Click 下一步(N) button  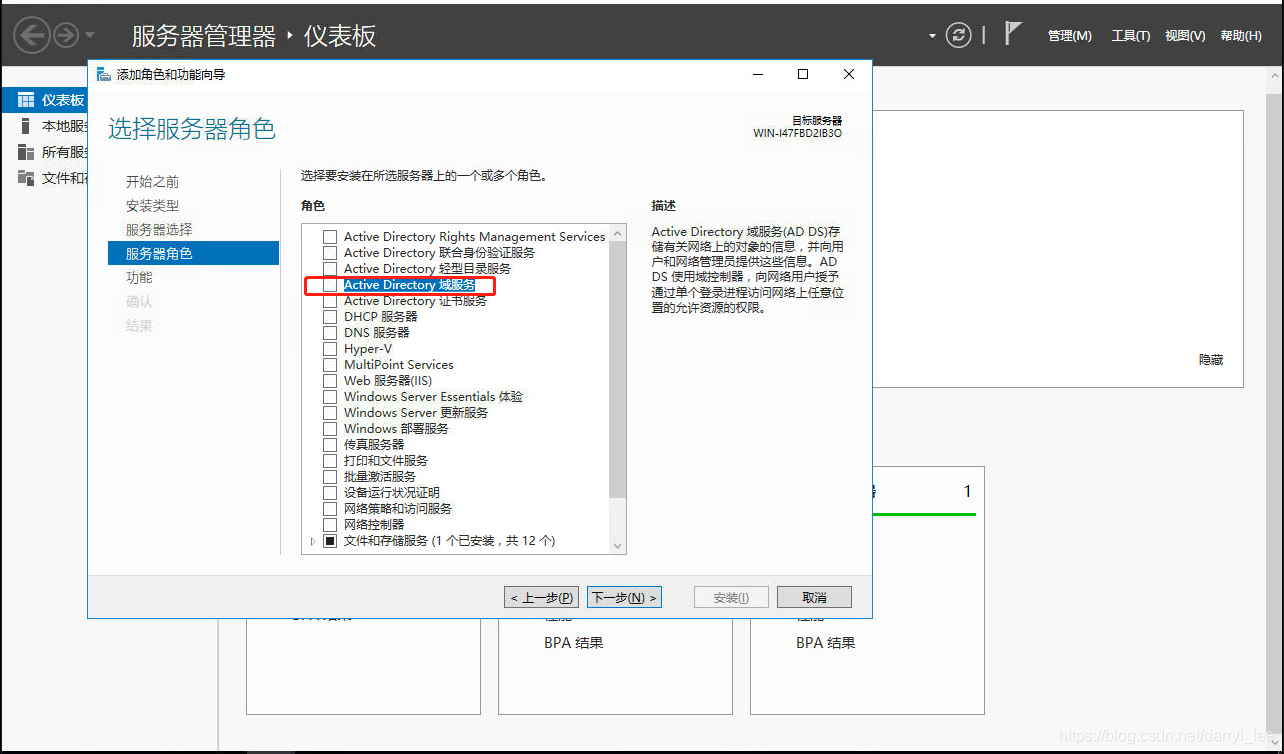coord(625,597)
